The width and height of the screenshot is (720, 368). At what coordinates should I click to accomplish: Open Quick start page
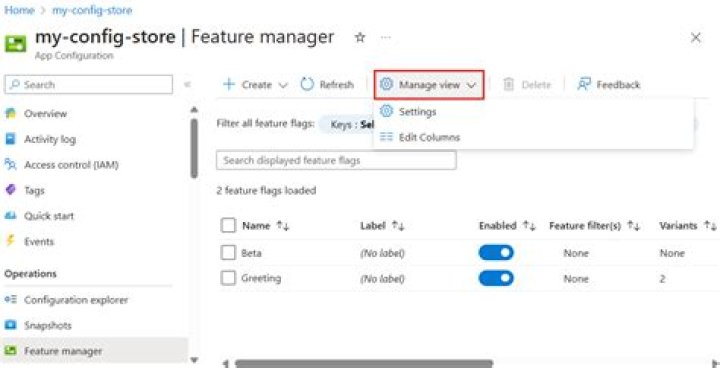[x=49, y=216]
